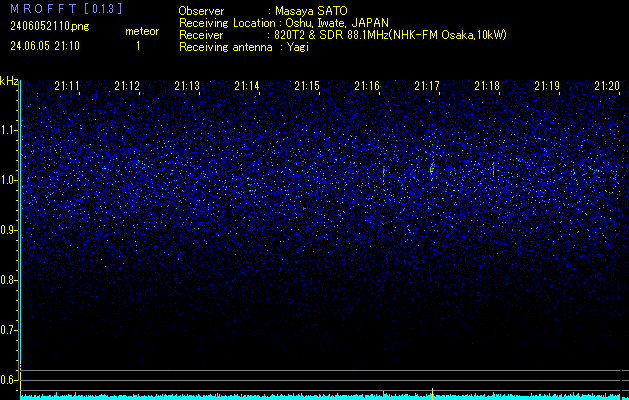This screenshot has width=629, height=400.
Task: Click the date stamp 24.06.05 21:10
Action: [x=45, y=46]
